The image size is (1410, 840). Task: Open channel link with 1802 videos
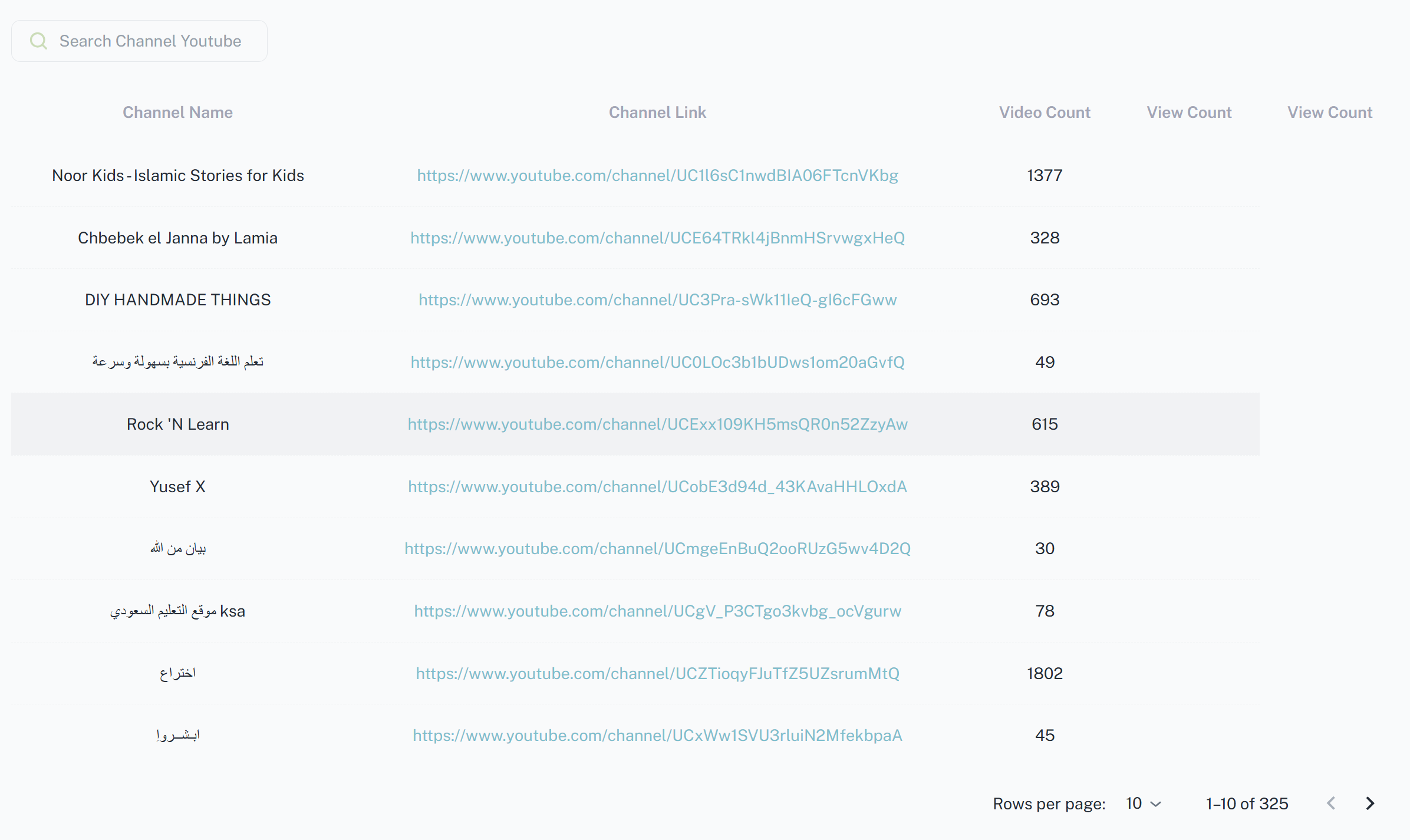pos(657,674)
